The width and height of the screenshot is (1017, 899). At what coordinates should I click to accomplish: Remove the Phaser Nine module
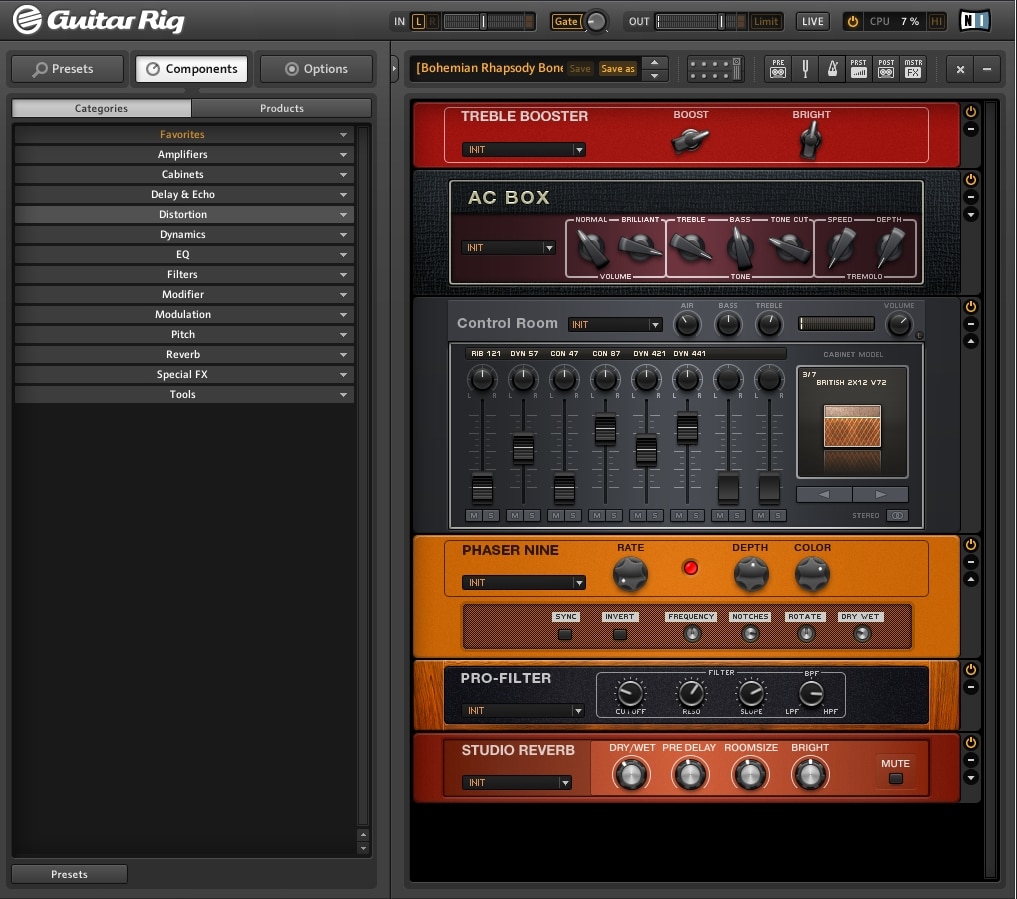click(970, 562)
